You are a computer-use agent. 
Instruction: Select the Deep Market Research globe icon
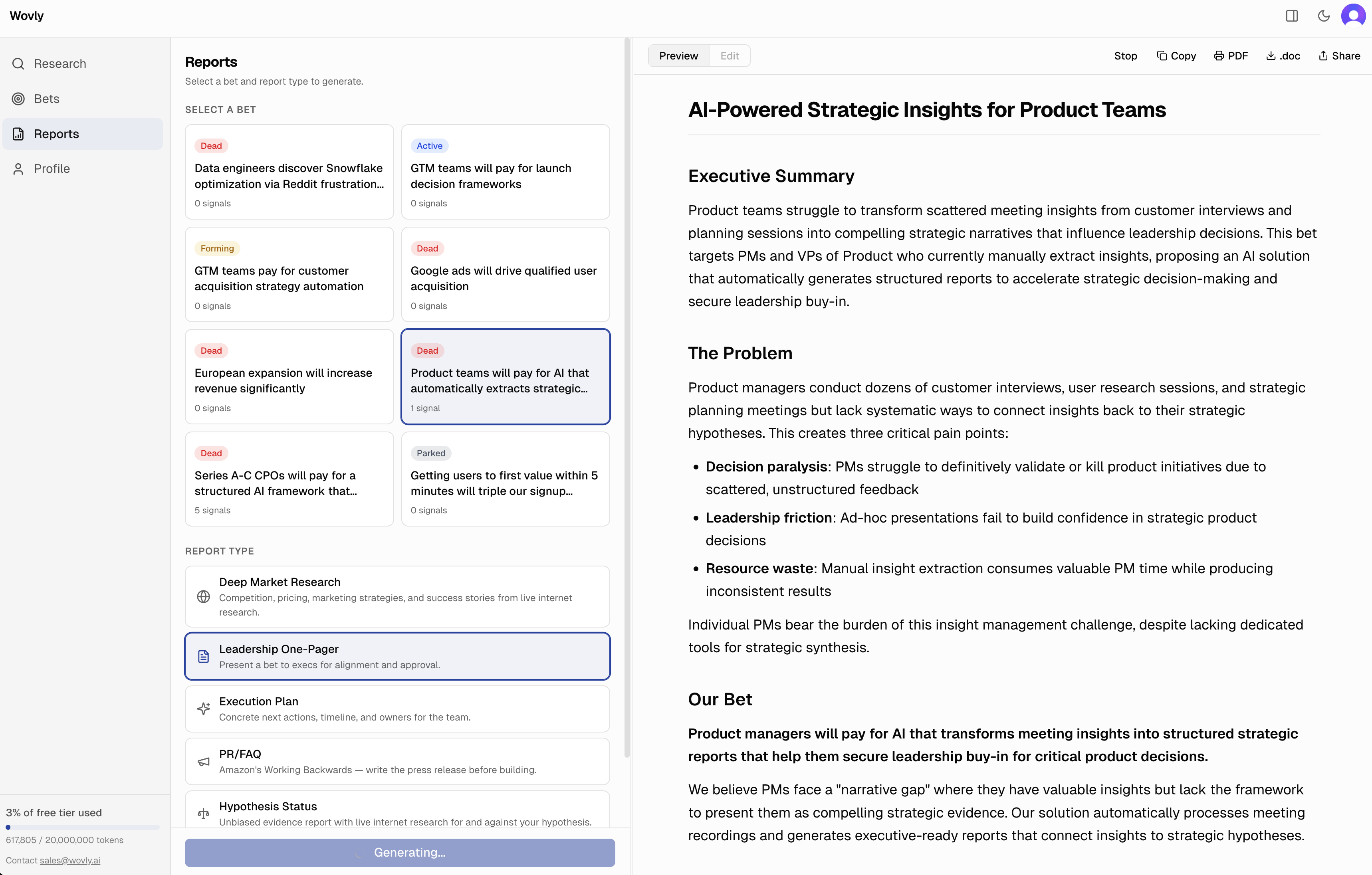(x=203, y=596)
